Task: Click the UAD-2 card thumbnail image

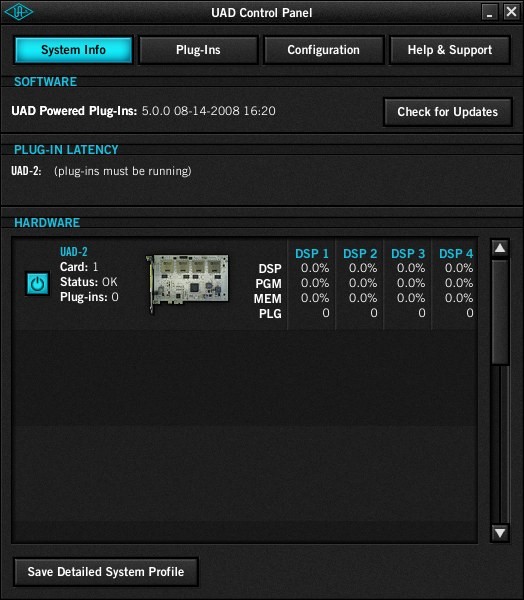Action: point(187,284)
